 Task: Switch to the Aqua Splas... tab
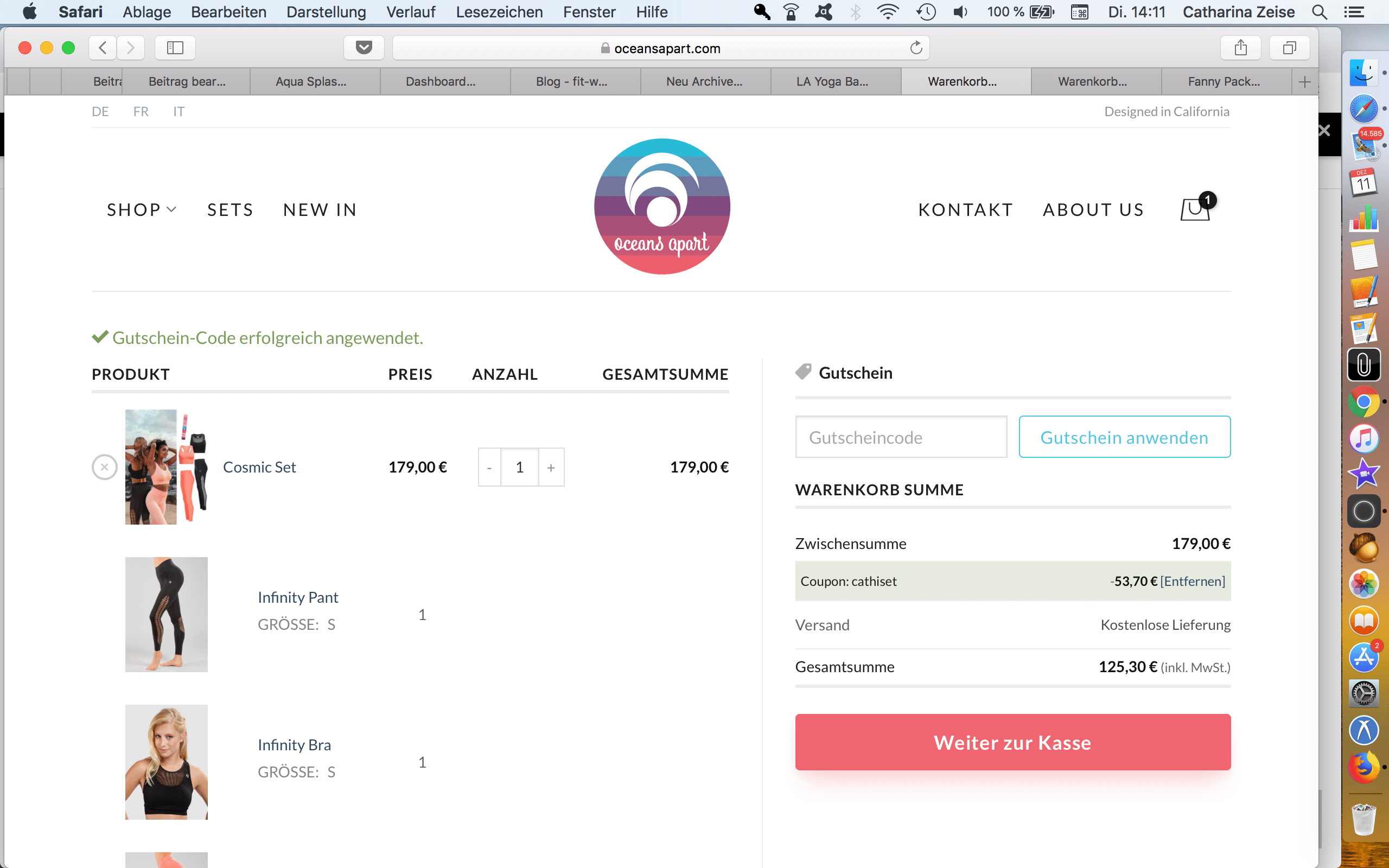pos(315,81)
